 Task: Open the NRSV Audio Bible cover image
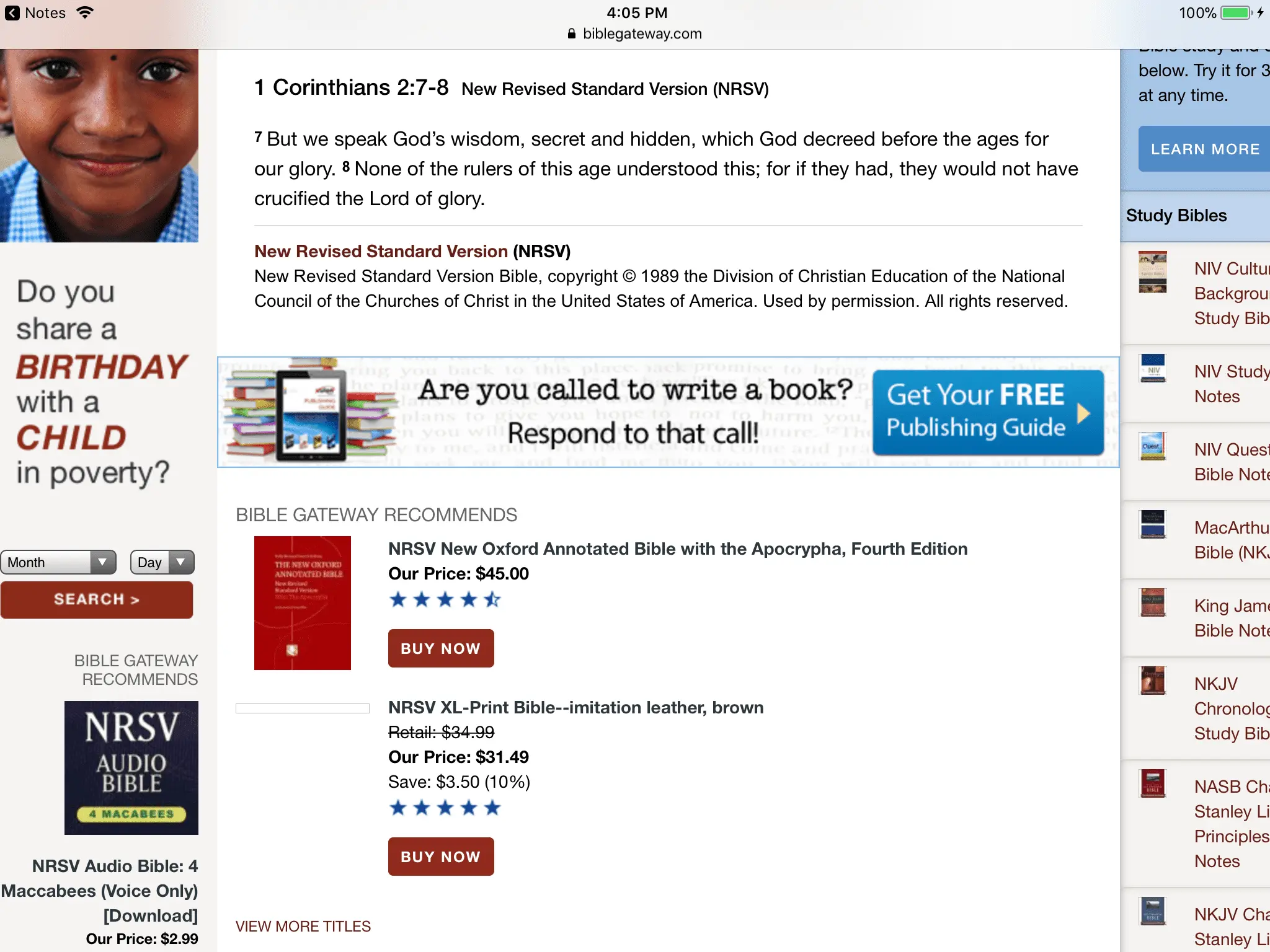point(131,768)
